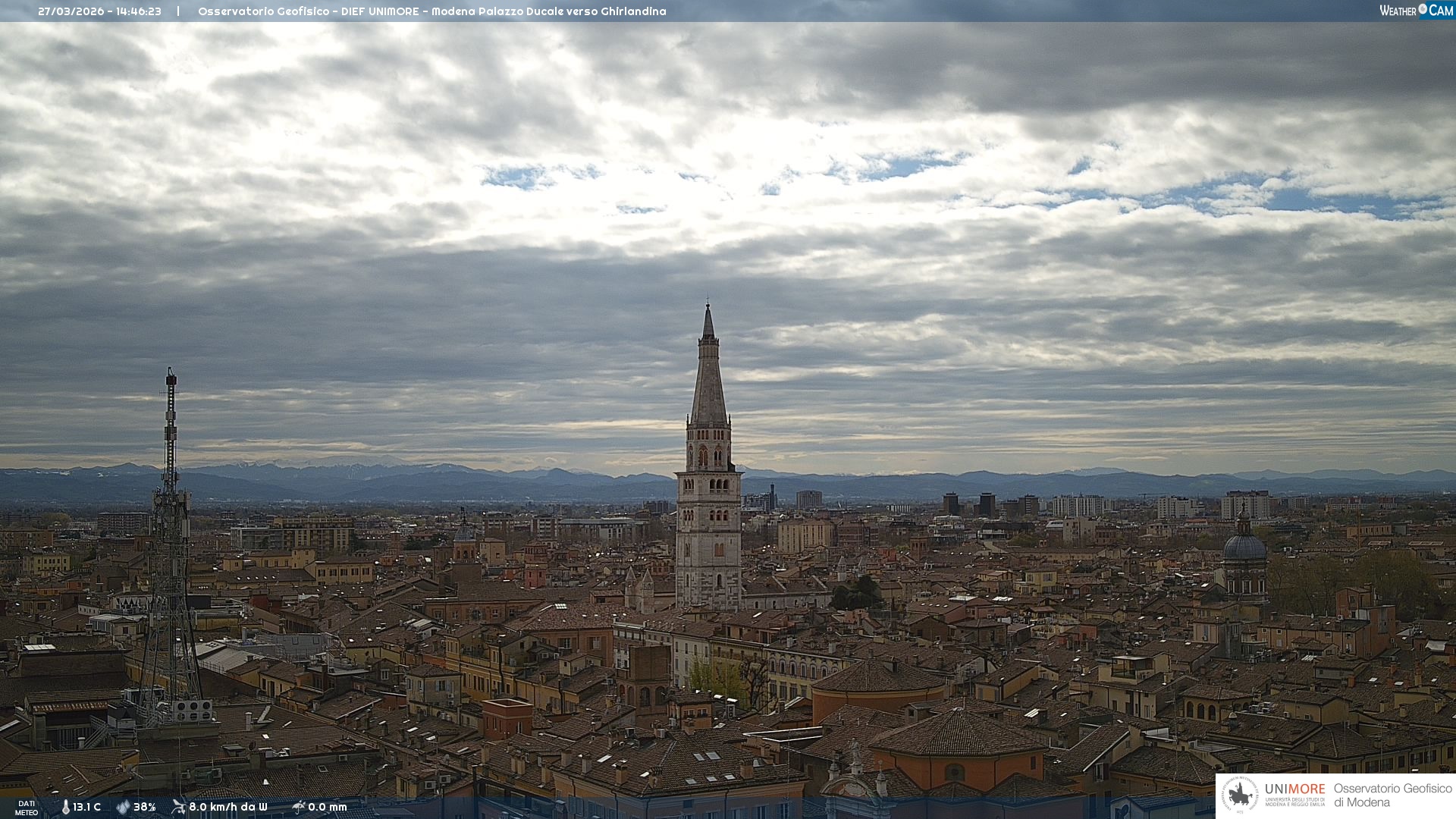Click the 38% humidity value
1456x819 pixels.
coord(144,807)
